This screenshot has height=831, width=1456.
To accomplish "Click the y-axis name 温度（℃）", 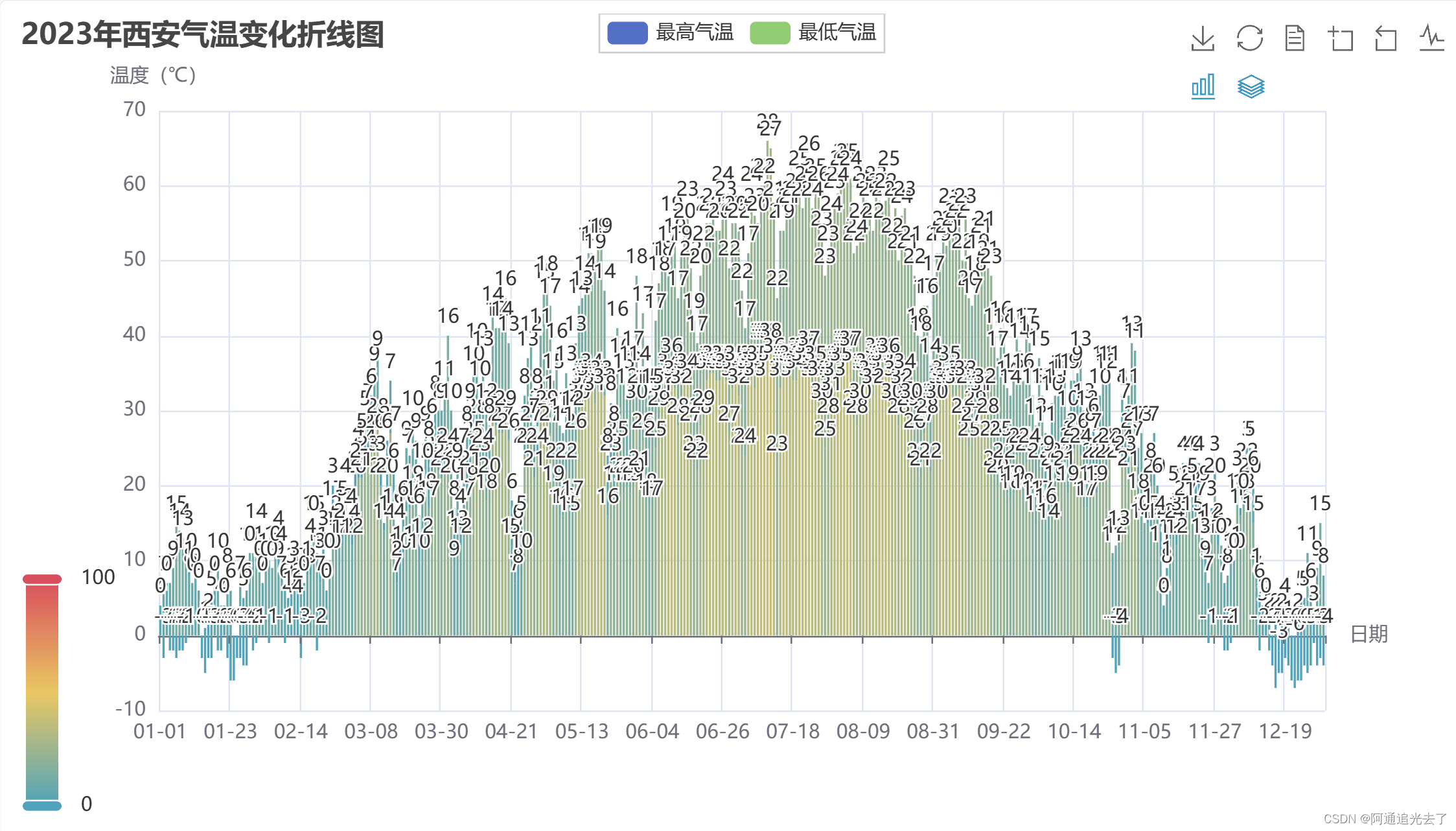I will [153, 75].
